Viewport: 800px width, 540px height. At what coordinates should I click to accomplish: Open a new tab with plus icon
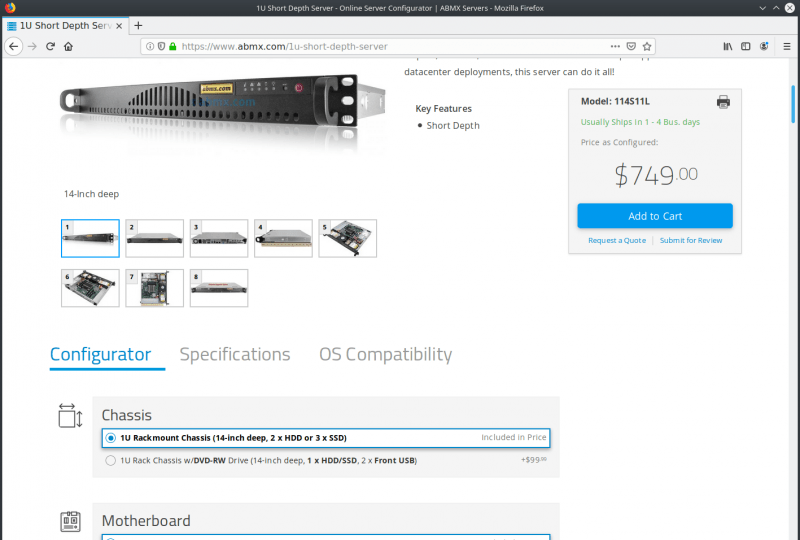138,26
